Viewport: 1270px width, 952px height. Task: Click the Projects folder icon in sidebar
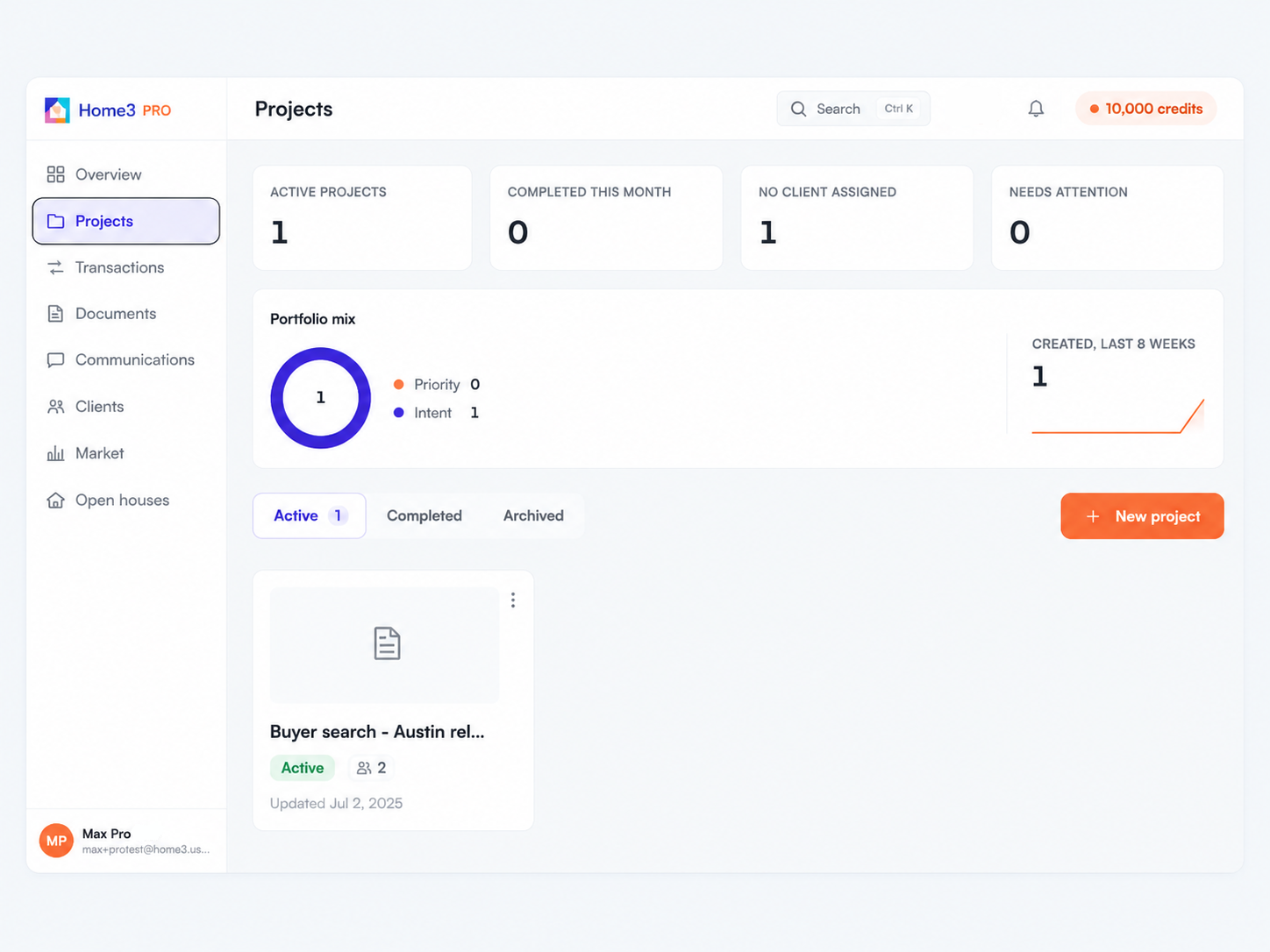click(x=55, y=221)
